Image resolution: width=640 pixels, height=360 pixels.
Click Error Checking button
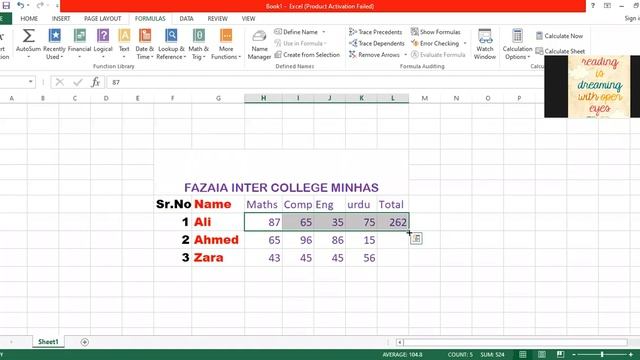(x=435, y=43)
